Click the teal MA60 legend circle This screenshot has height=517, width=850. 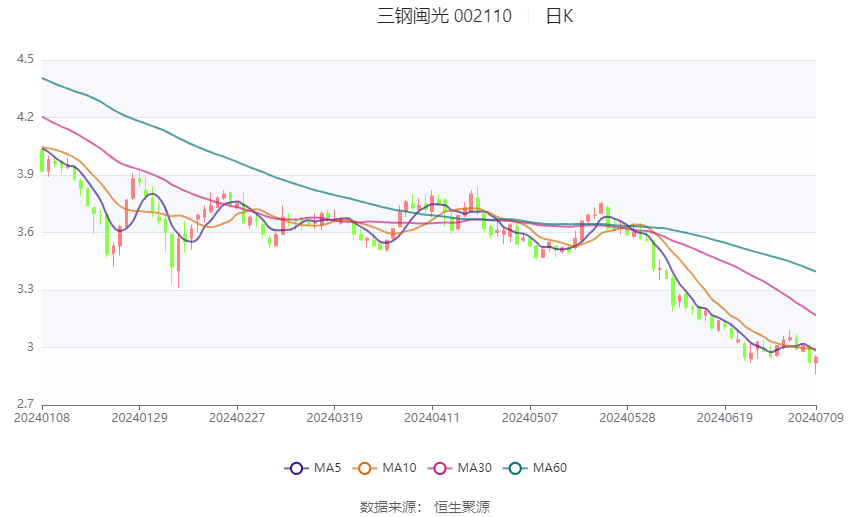pyautogui.click(x=515, y=468)
